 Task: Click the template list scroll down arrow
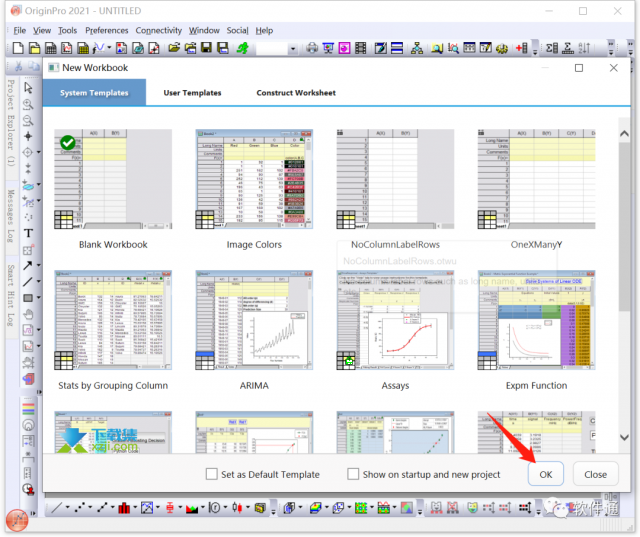pyautogui.click(x=624, y=437)
